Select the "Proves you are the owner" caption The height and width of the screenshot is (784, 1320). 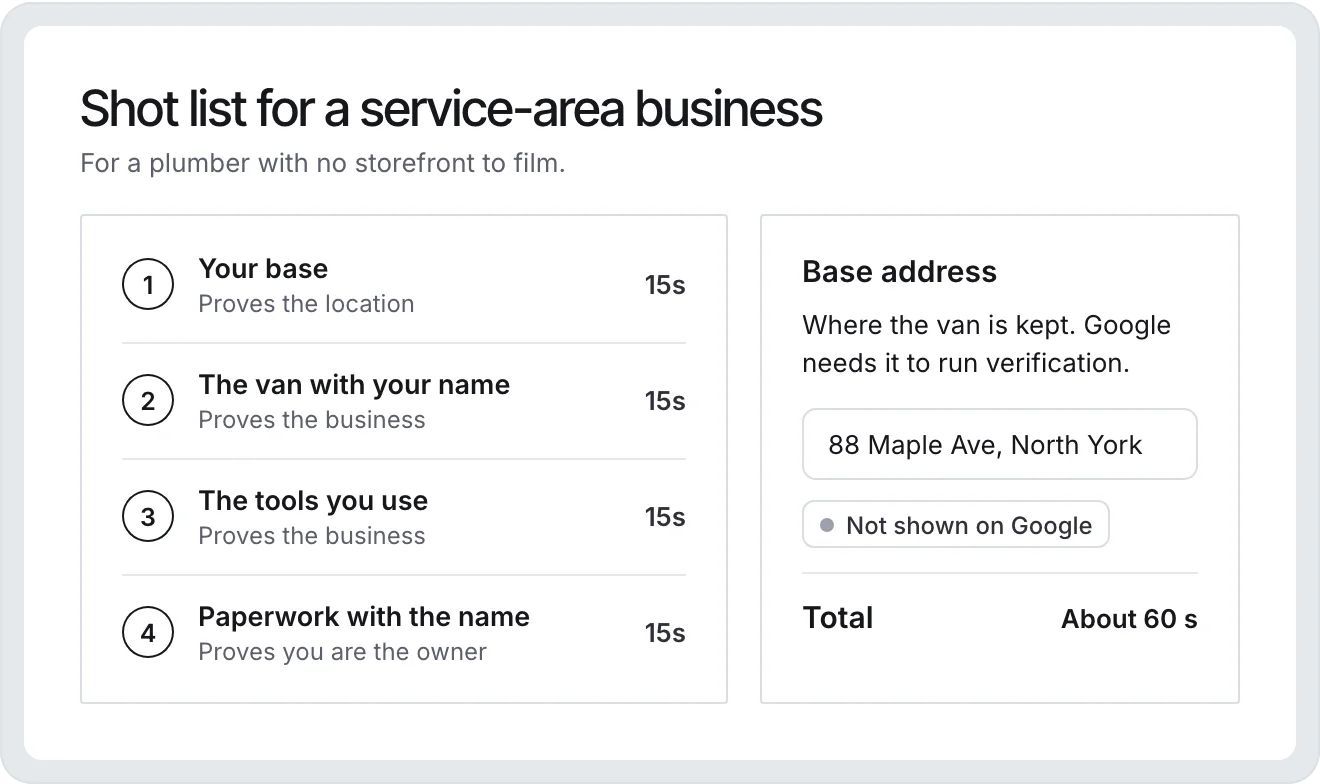pyautogui.click(x=342, y=652)
